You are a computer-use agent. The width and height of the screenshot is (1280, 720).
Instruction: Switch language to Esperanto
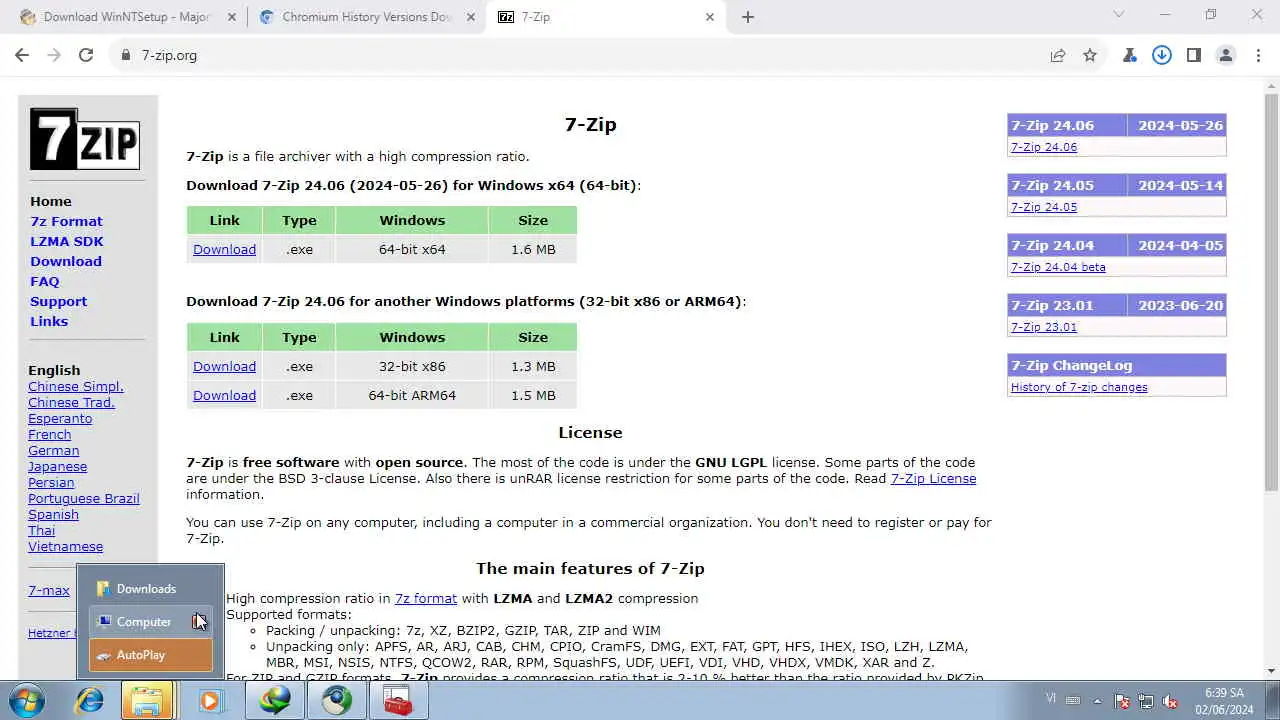[x=60, y=418]
